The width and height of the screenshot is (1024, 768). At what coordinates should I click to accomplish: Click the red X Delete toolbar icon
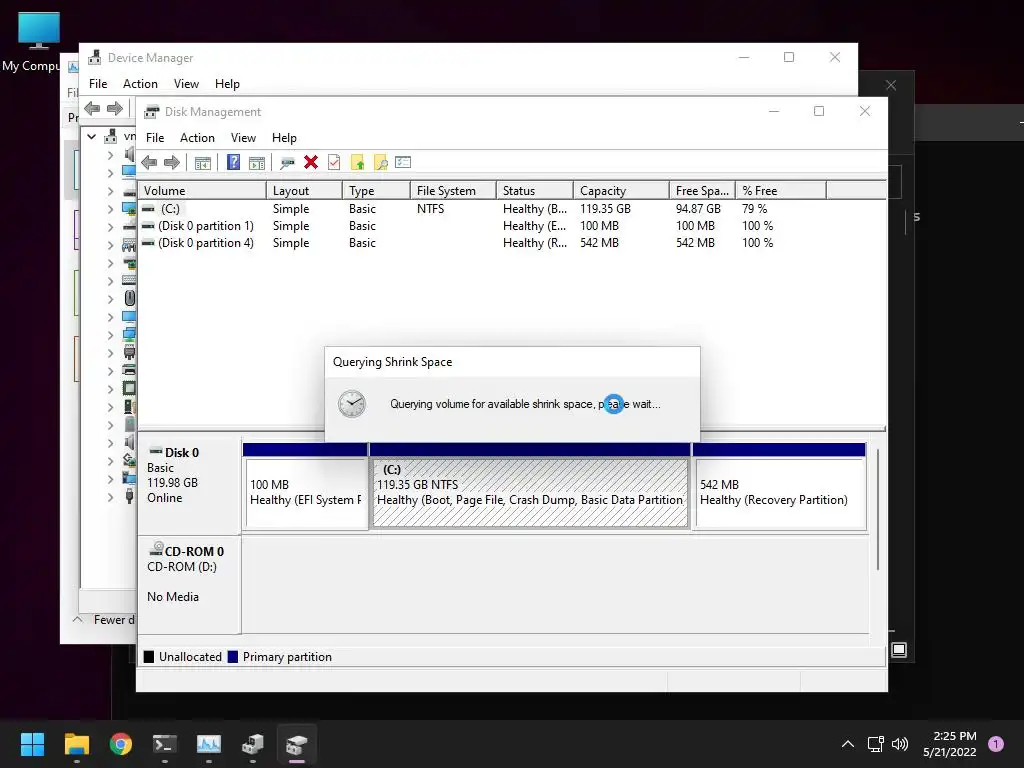pos(311,162)
